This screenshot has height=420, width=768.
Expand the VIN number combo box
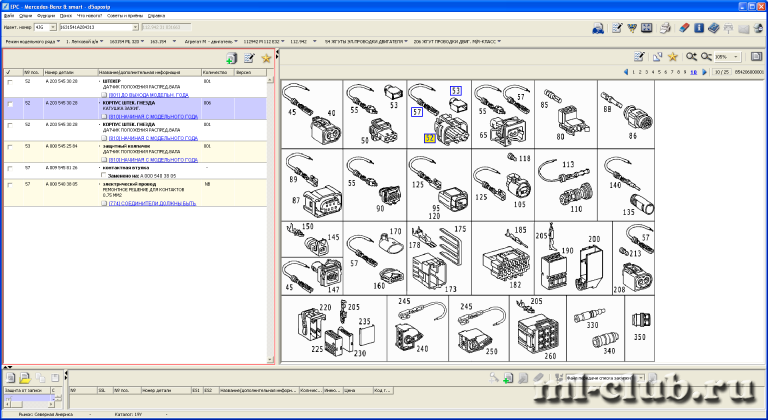[135, 27]
